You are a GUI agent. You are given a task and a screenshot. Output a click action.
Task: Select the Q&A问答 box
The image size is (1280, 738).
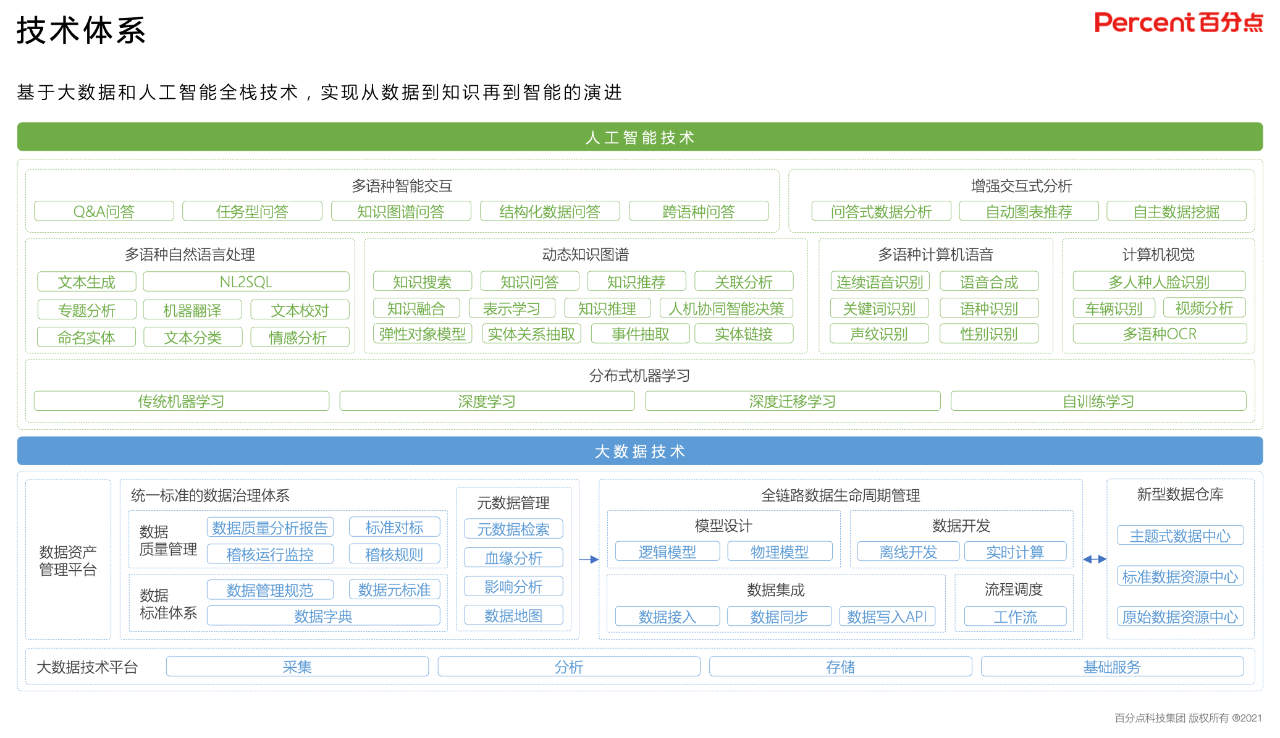[104, 211]
